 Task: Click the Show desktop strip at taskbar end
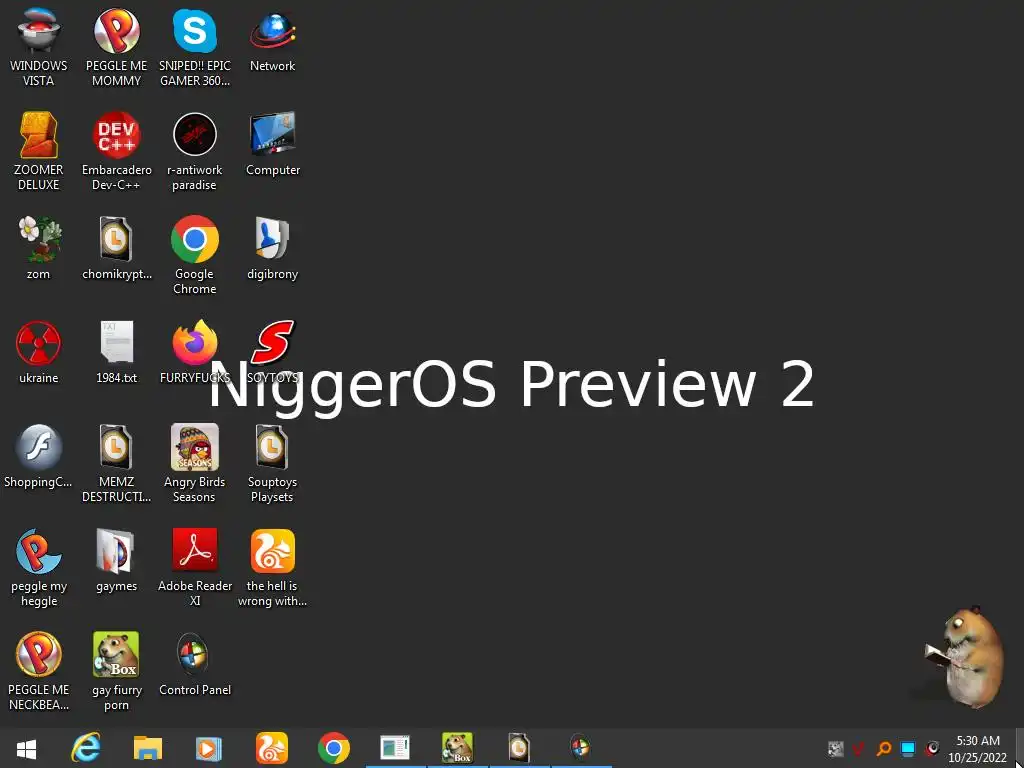click(x=1019, y=748)
